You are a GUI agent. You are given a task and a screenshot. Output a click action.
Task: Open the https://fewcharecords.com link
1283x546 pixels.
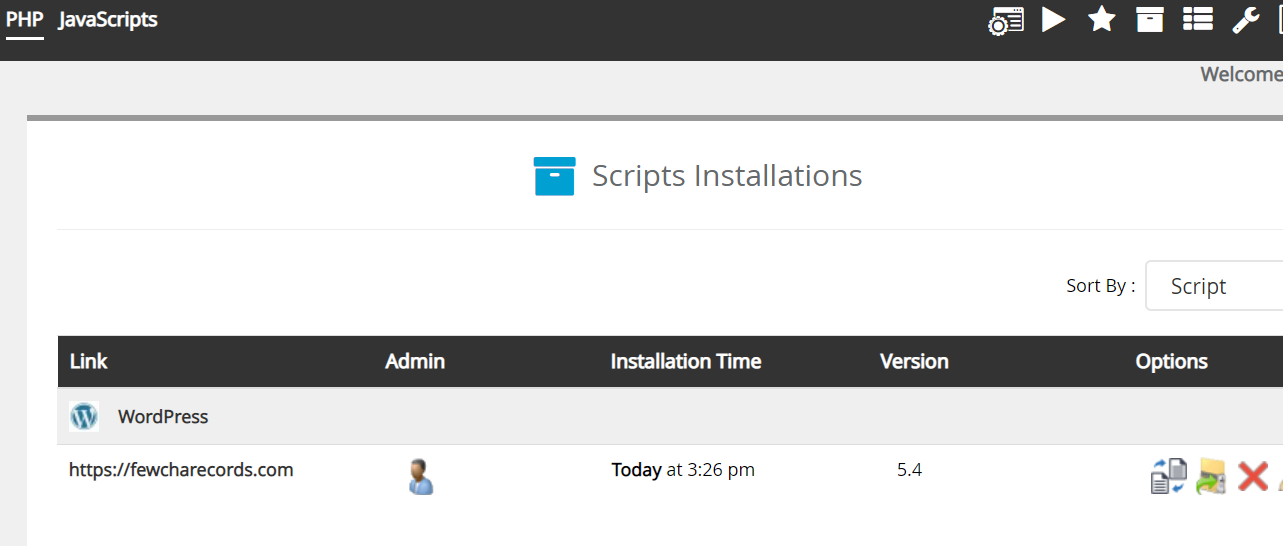coord(181,470)
